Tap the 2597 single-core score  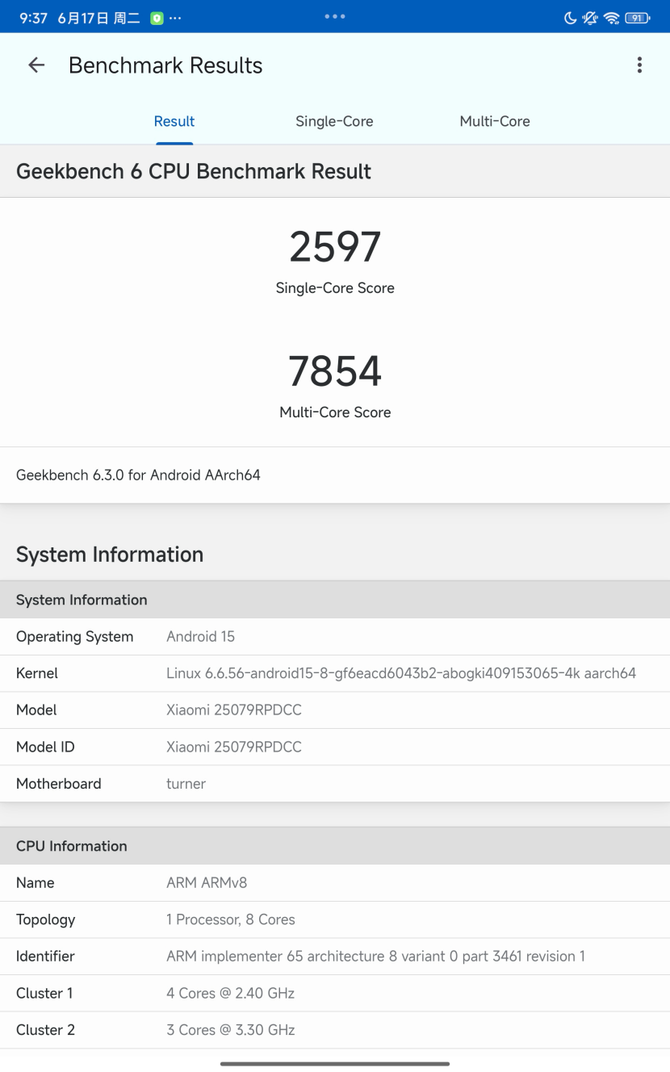click(x=335, y=247)
